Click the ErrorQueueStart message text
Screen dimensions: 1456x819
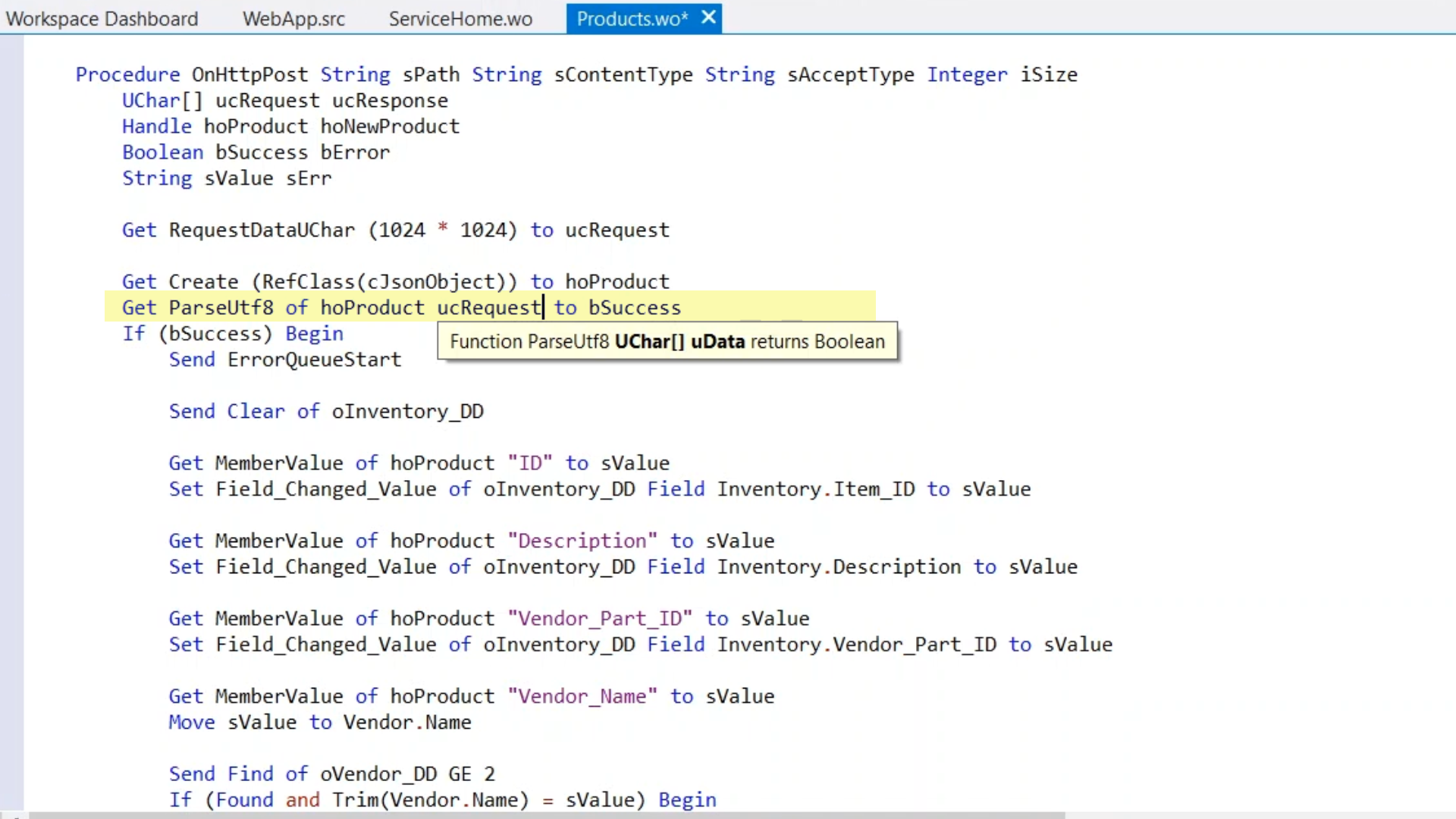[x=314, y=359]
